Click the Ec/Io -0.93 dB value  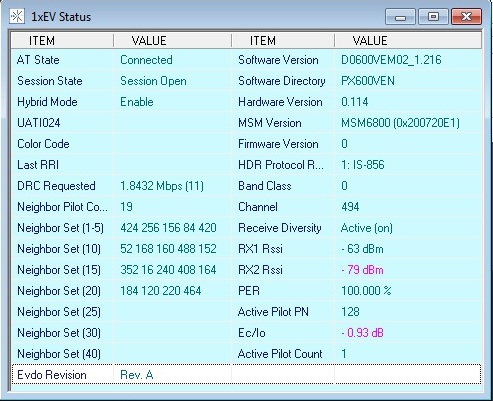[362, 333]
